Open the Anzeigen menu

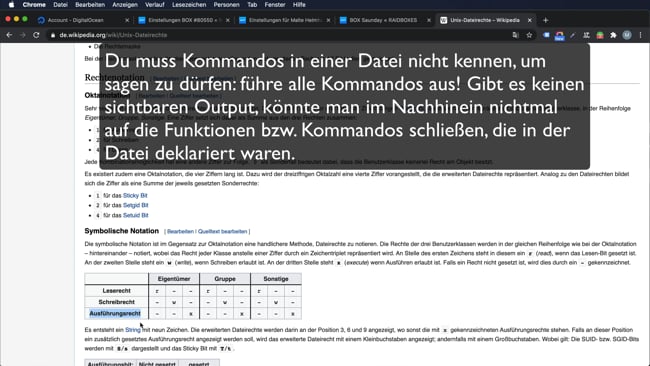(125, 5)
